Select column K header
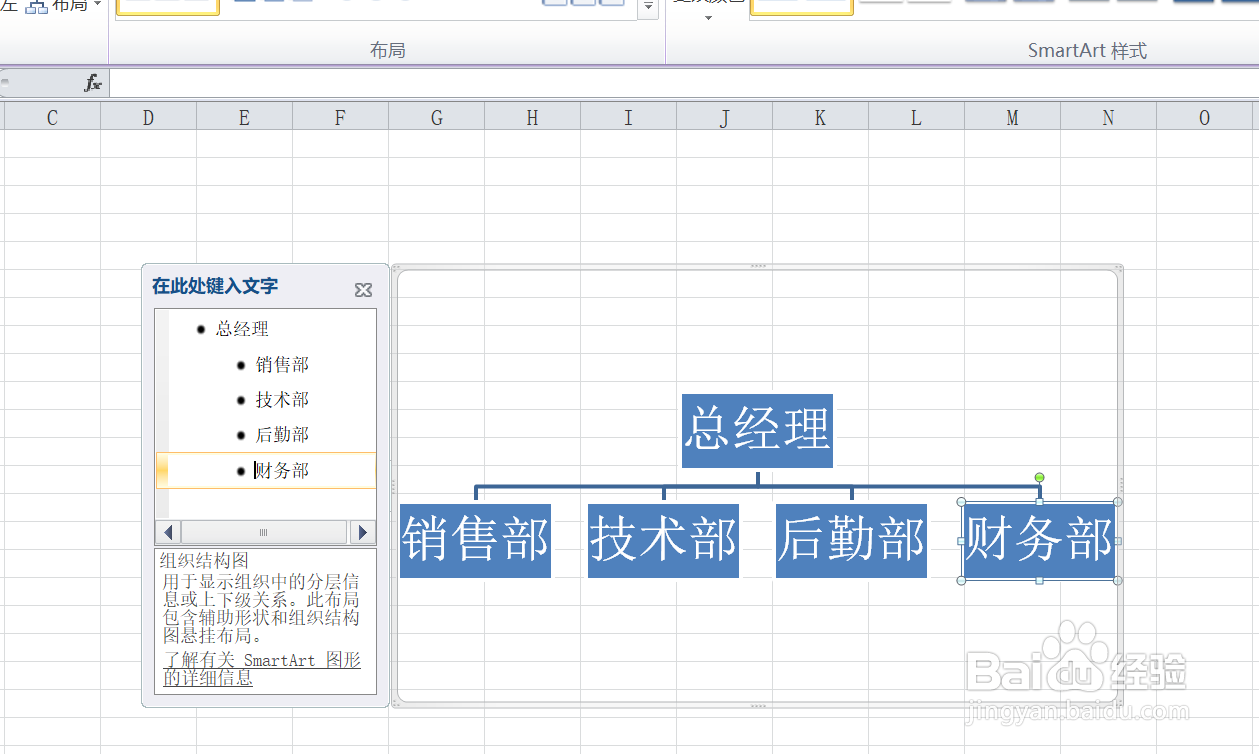Image resolution: width=1259 pixels, height=754 pixels. click(820, 118)
